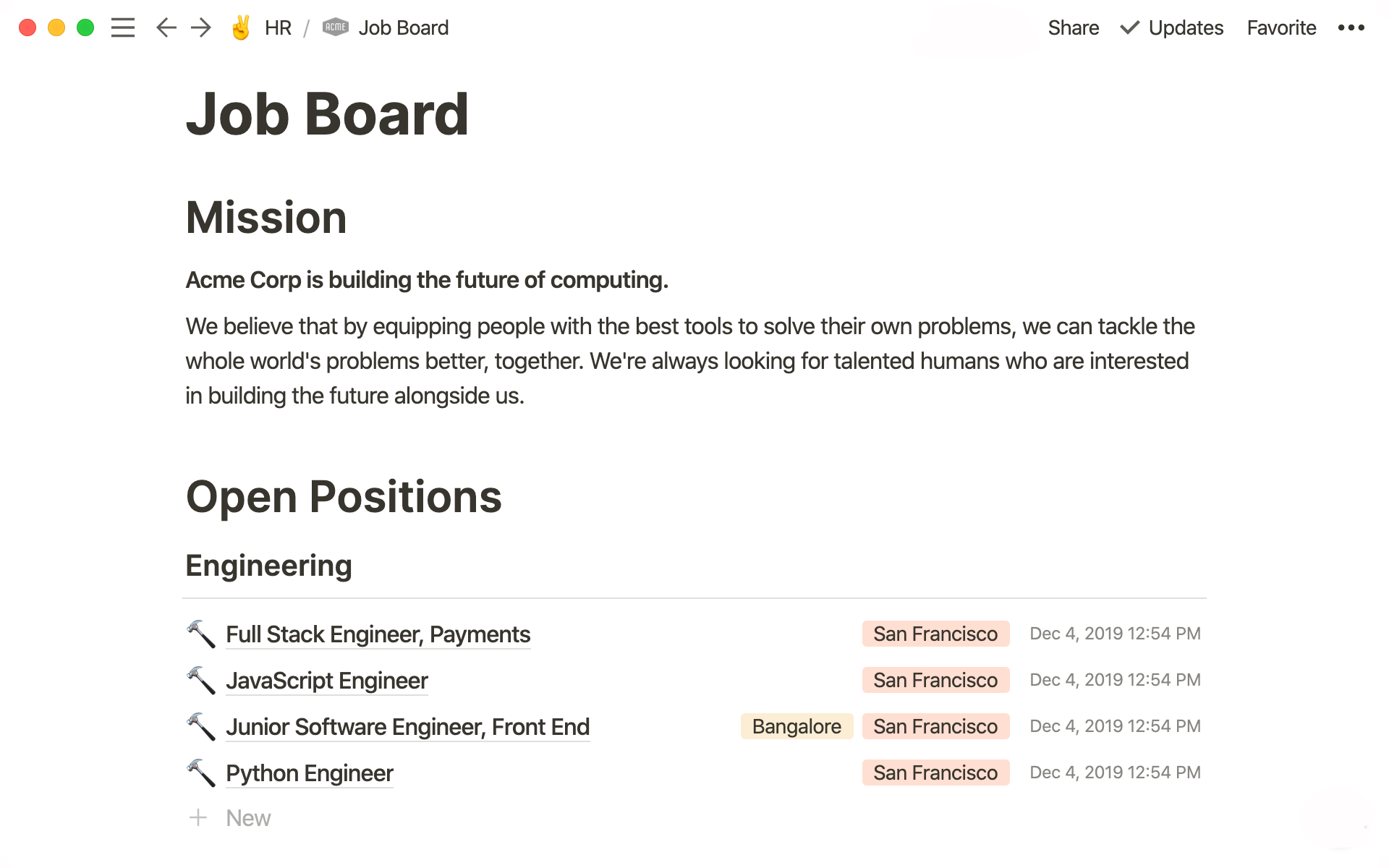Click the peace sign emoji icon in breadcrumb

click(x=241, y=27)
